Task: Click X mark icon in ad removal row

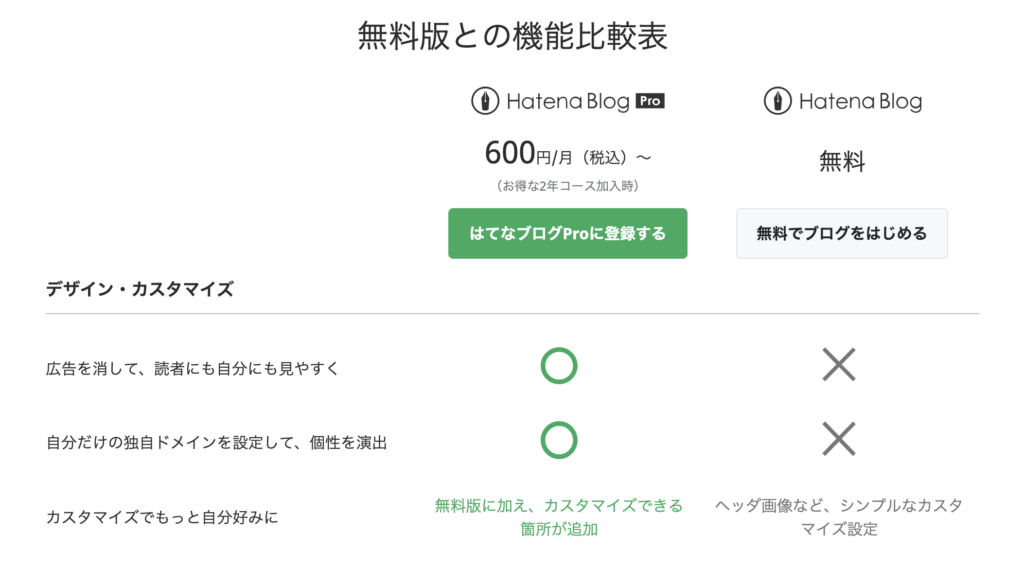Action: pos(838,366)
